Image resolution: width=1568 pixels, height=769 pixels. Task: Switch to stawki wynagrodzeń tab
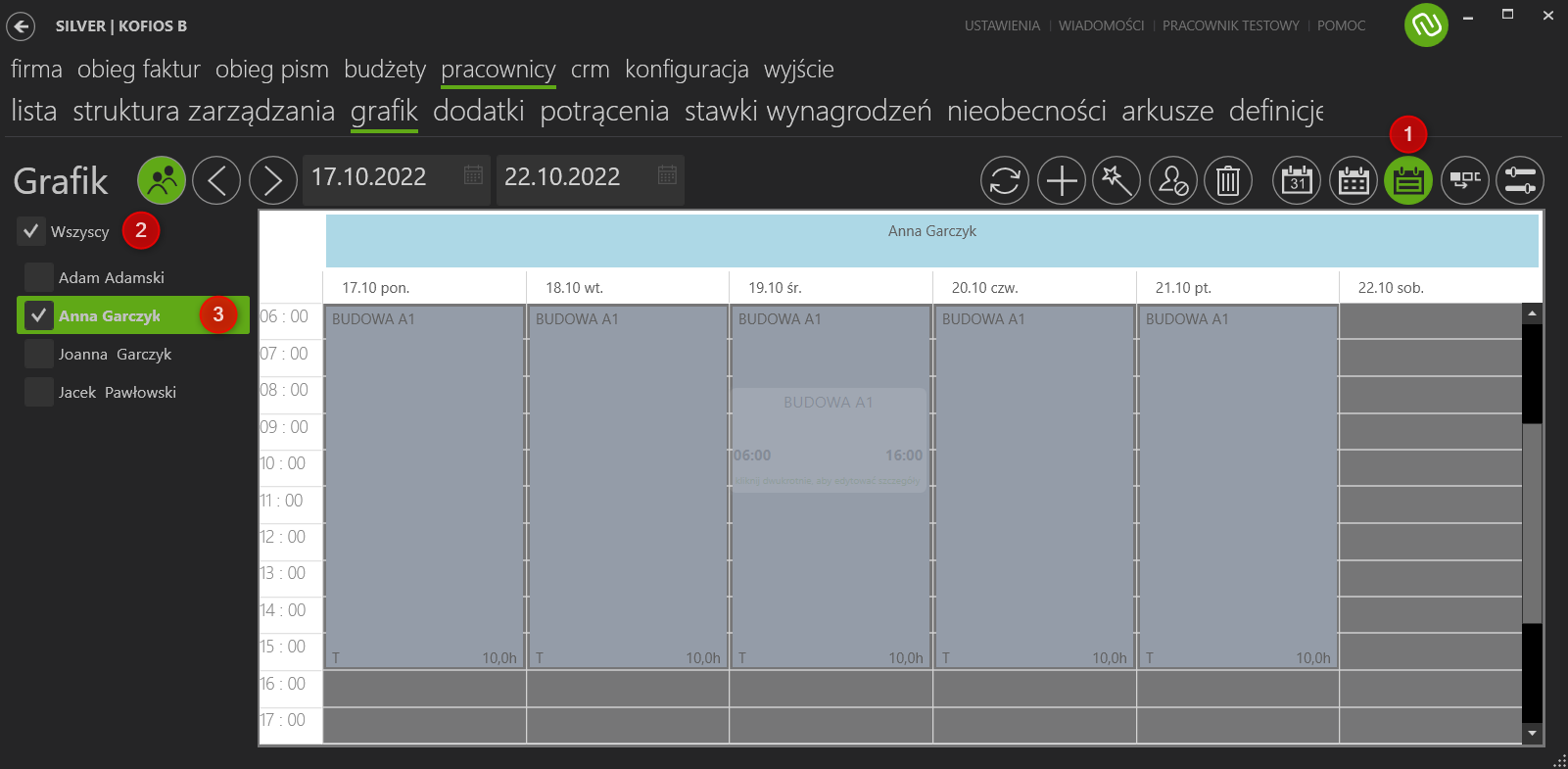tap(808, 111)
